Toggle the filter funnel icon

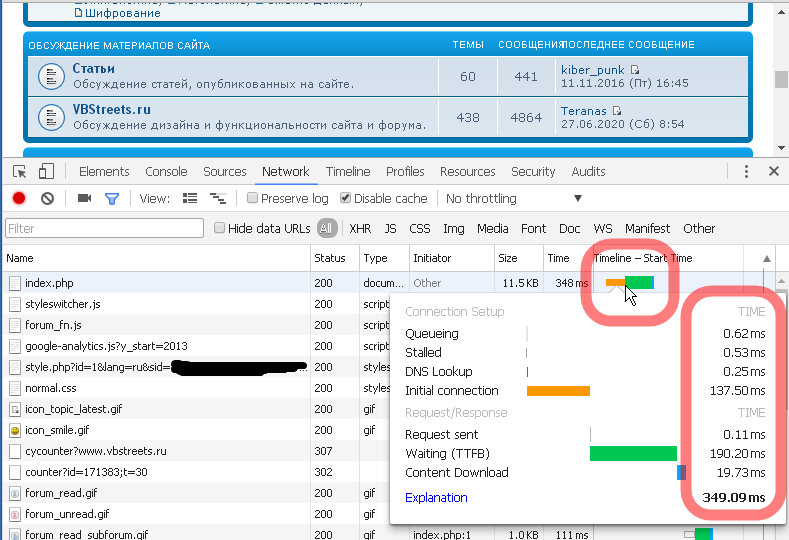[112, 199]
